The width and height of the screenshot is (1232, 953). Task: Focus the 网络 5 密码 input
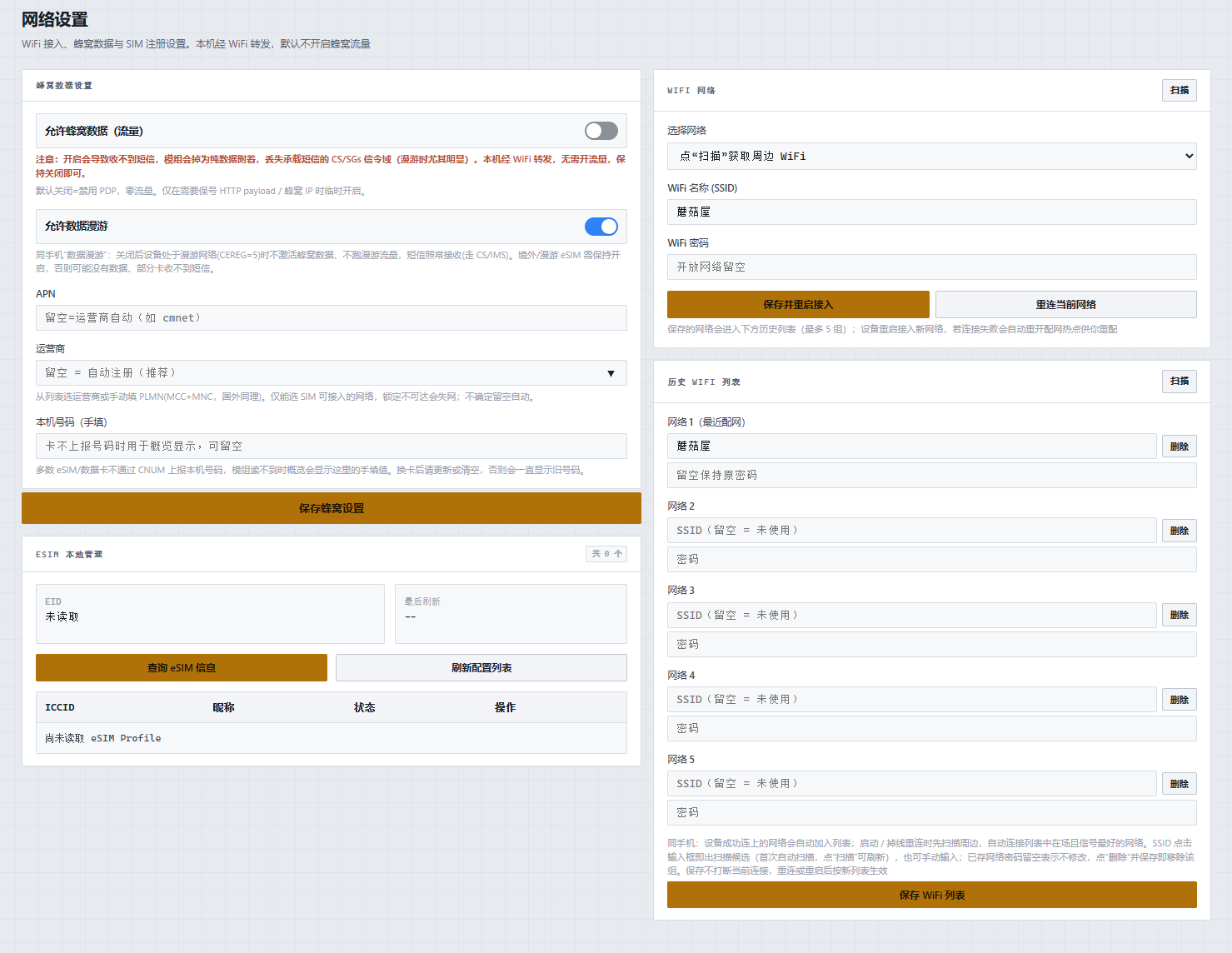coord(932,813)
